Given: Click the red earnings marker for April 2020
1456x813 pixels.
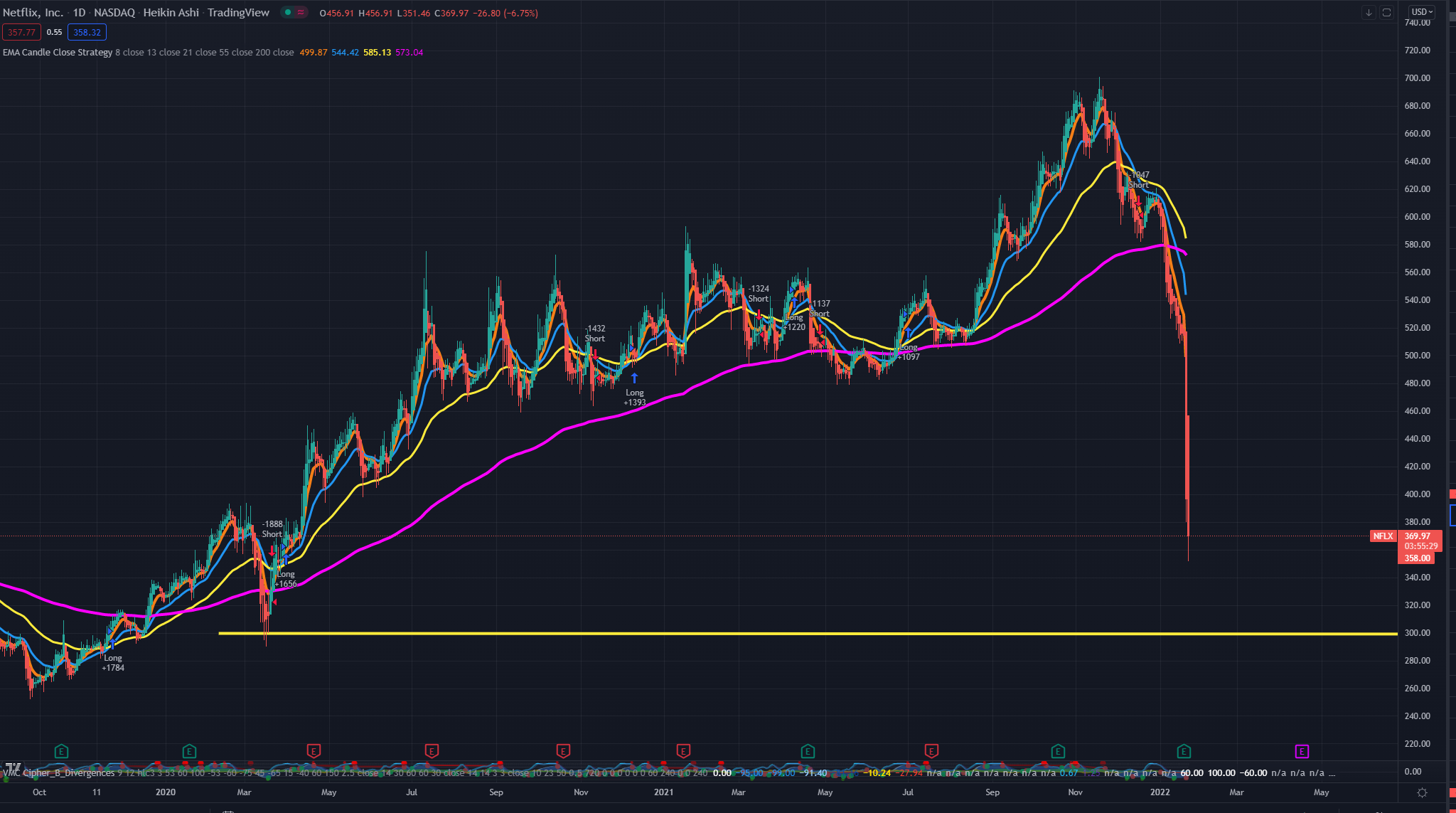Looking at the screenshot, I should [314, 751].
